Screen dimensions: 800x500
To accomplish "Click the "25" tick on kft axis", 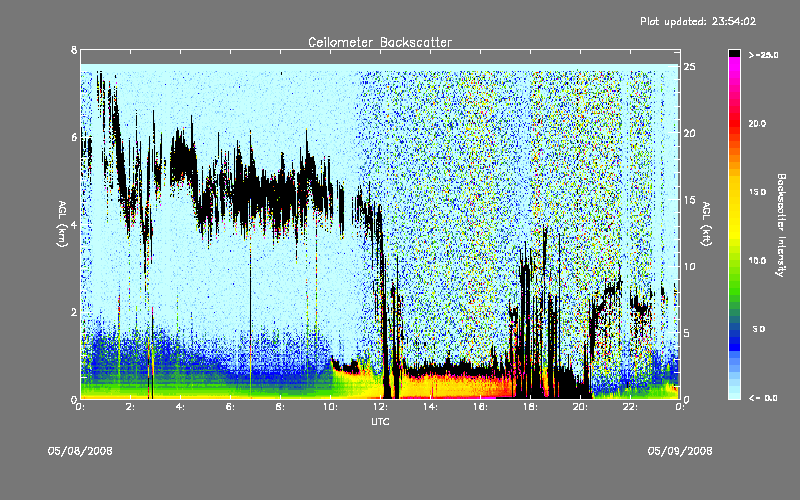I will 690,67.
